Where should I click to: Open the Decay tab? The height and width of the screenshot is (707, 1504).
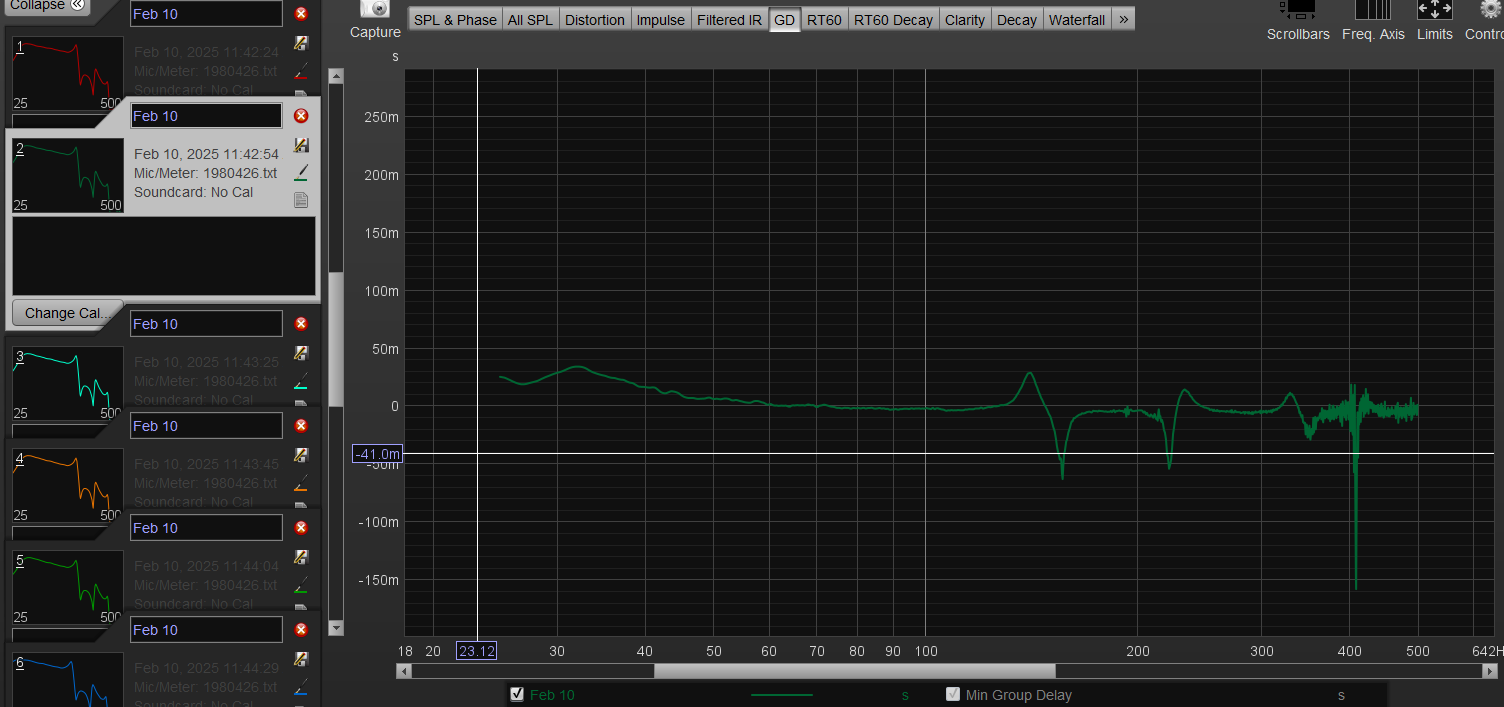coord(1017,20)
